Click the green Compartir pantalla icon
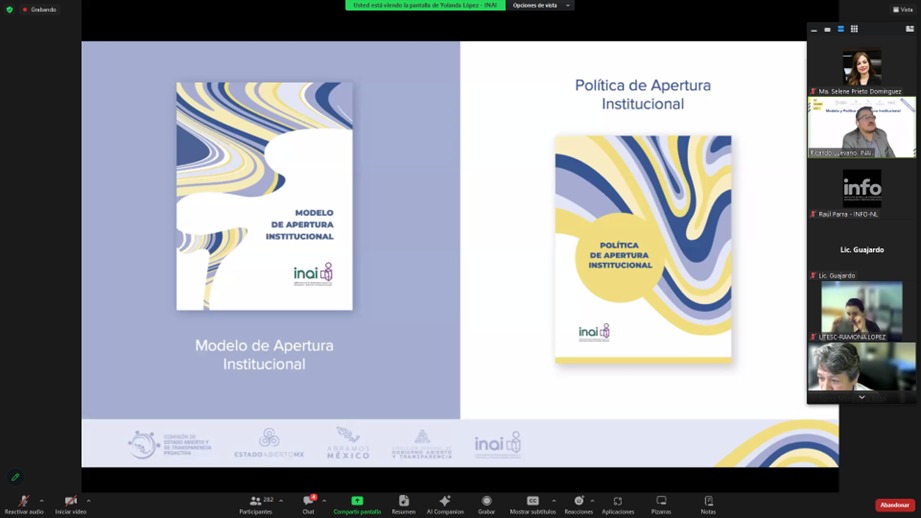Viewport: 921px width, 518px height. click(357, 500)
